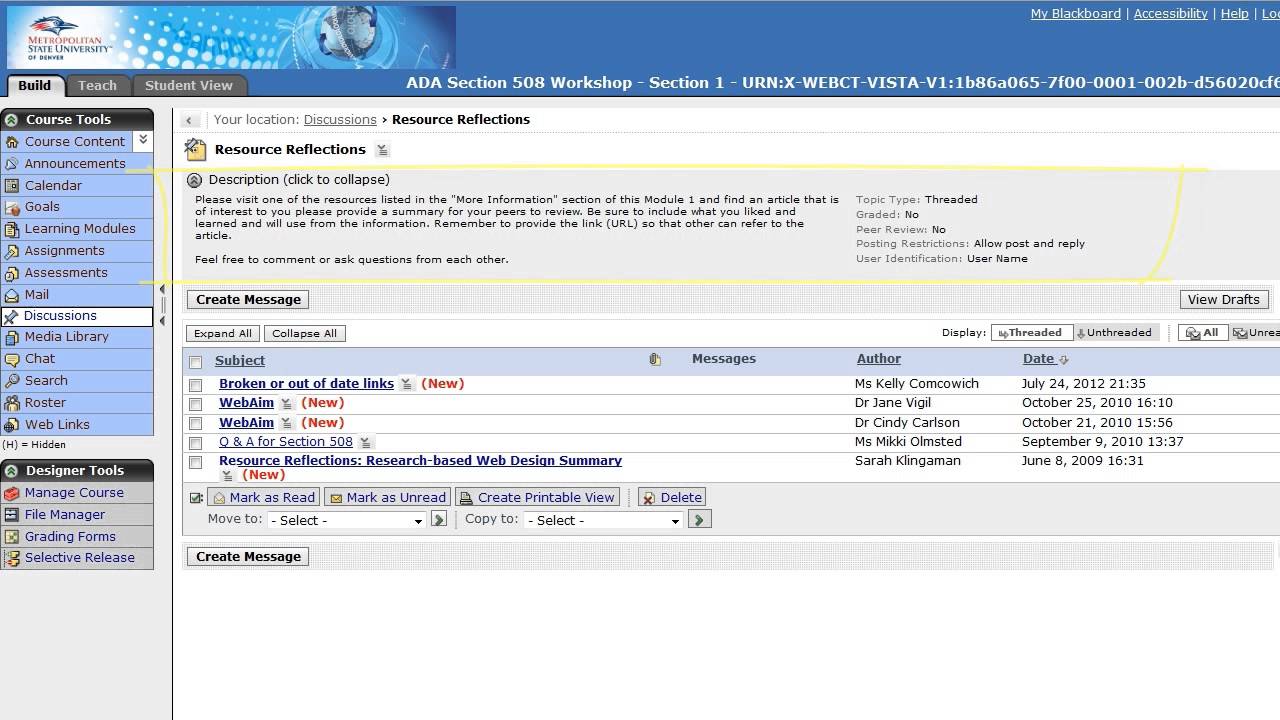The height and width of the screenshot is (720, 1280).
Task: Click the Delete button
Action: point(672,497)
